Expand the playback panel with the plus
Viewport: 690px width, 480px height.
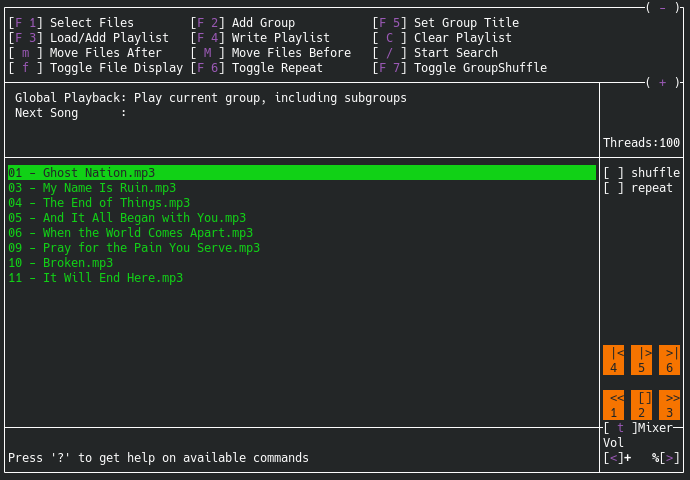click(662, 83)
